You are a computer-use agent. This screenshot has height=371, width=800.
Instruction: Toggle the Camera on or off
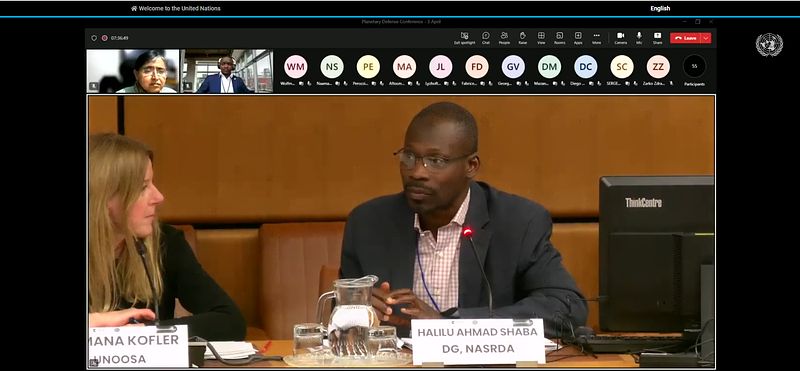620,36
